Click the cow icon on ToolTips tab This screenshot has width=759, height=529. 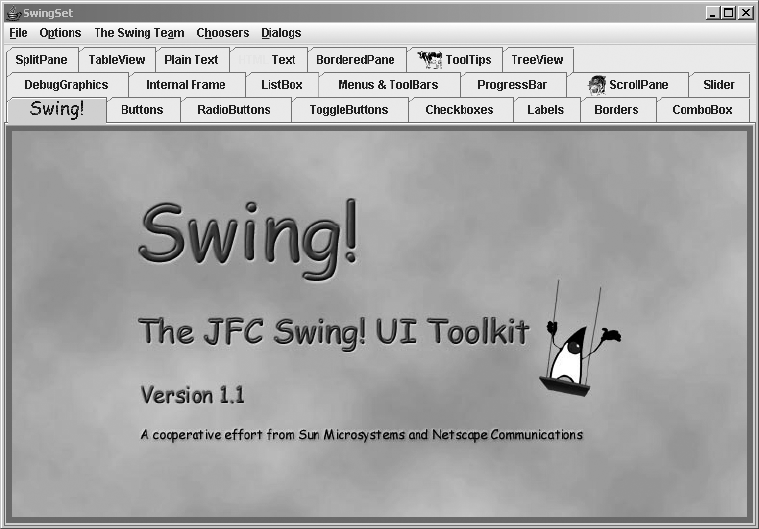429,60
